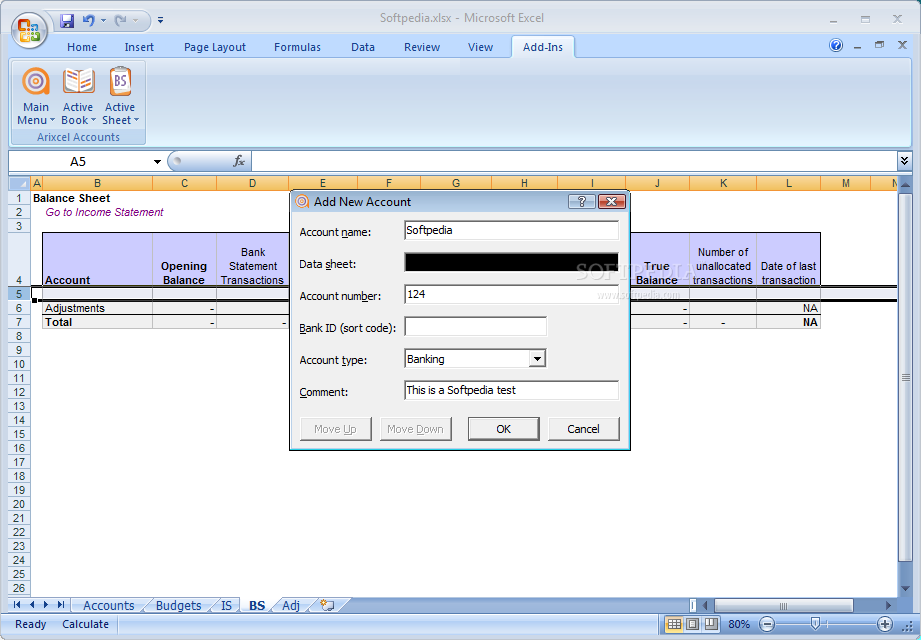This screenshot has width=921, height=640.
Task: Click the zoom slider handle
Action: coord(815,624)
